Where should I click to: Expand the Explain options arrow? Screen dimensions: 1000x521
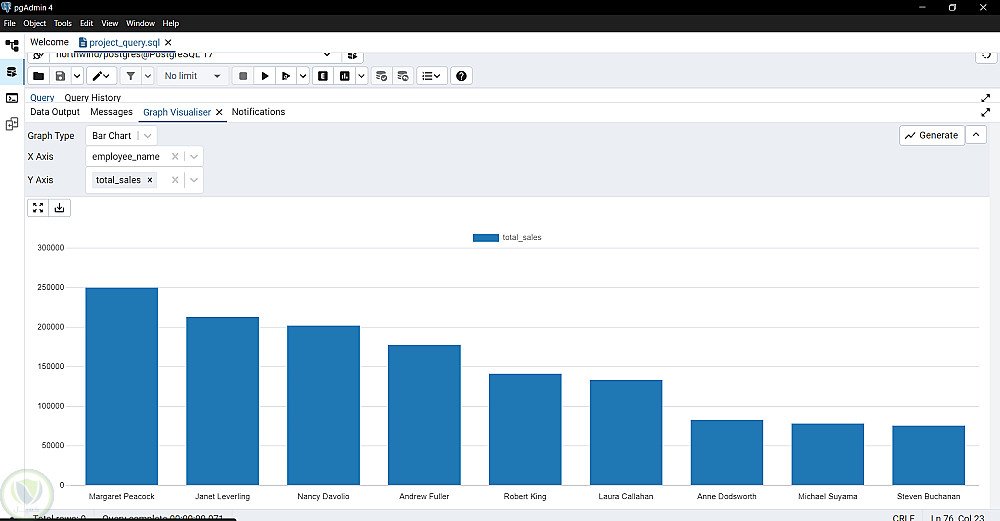pos(362,76)
